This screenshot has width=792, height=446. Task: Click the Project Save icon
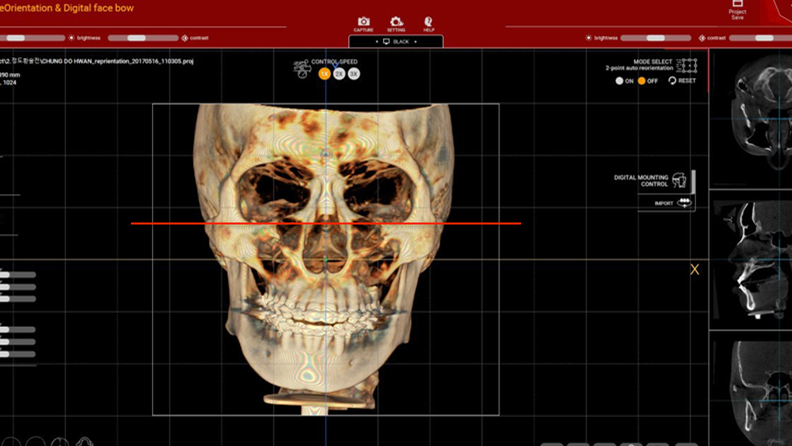coord(737,9)
